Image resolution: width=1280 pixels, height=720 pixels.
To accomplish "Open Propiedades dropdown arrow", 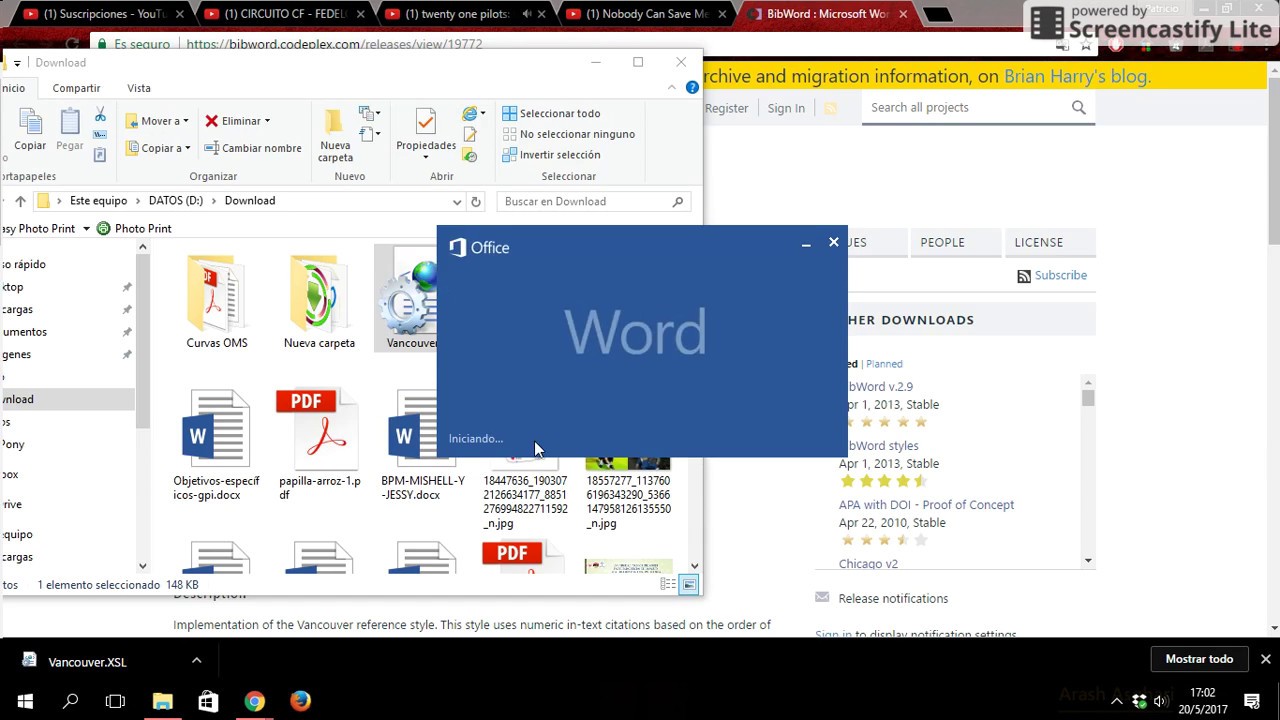I will 426,158.
